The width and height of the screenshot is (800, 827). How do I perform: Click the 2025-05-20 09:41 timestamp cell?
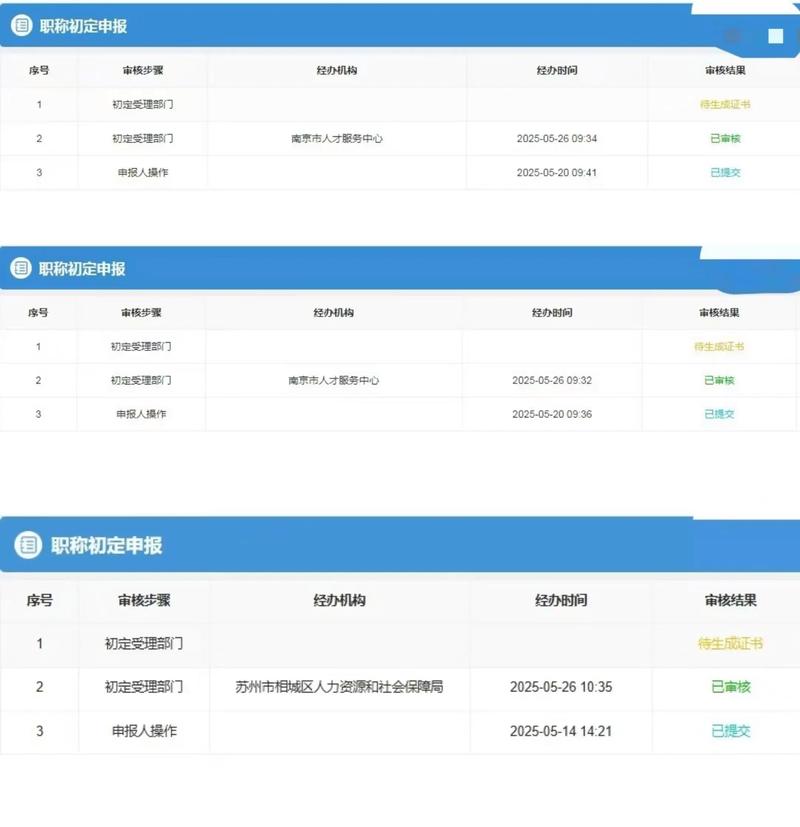point(557,173)
